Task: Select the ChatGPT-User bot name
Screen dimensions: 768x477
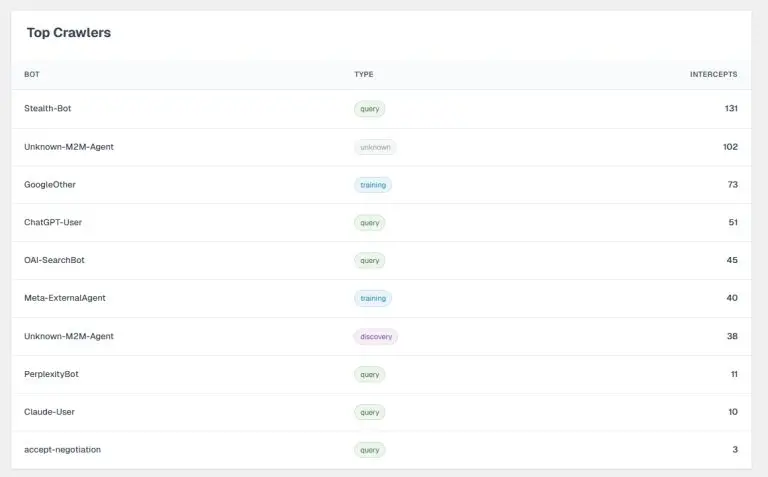Action: click(x=53, y=222)
